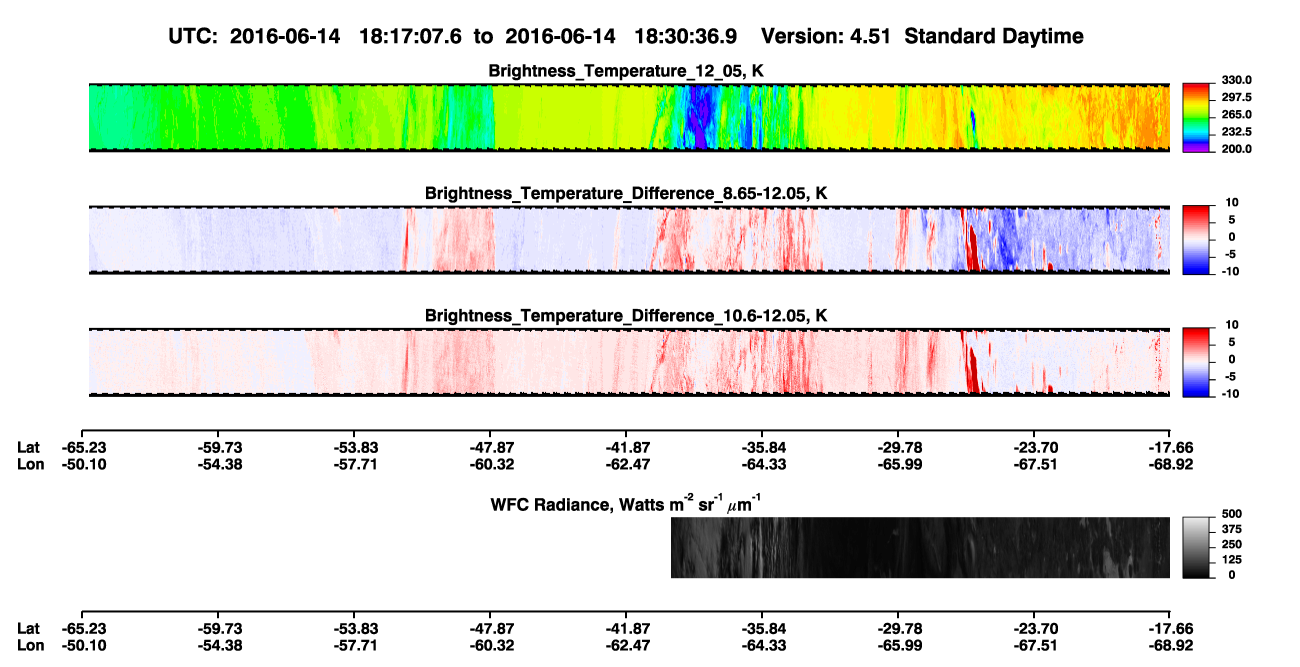This screenshot has width=1300, height=667.
Task: Click the red-blue colorbar of the 10.6-12.05 difference
Action: point(1196,362)
